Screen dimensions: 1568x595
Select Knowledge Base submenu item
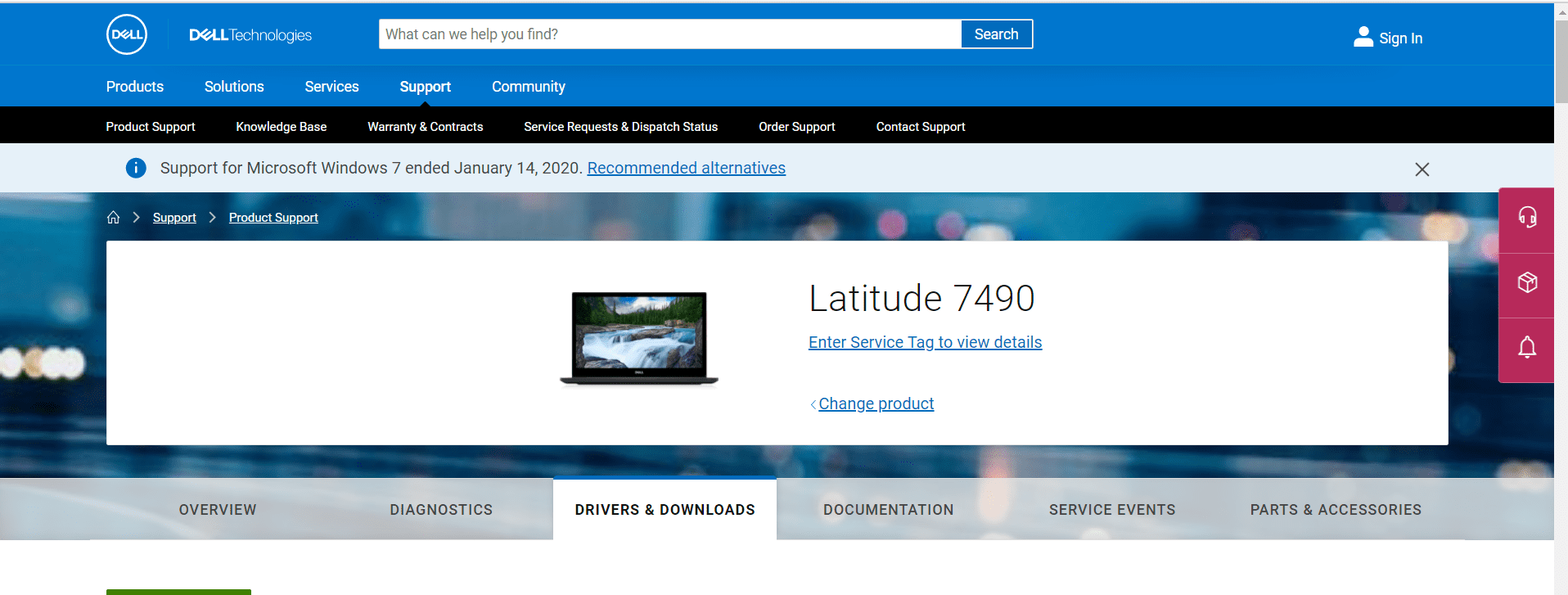pos(282,127)
